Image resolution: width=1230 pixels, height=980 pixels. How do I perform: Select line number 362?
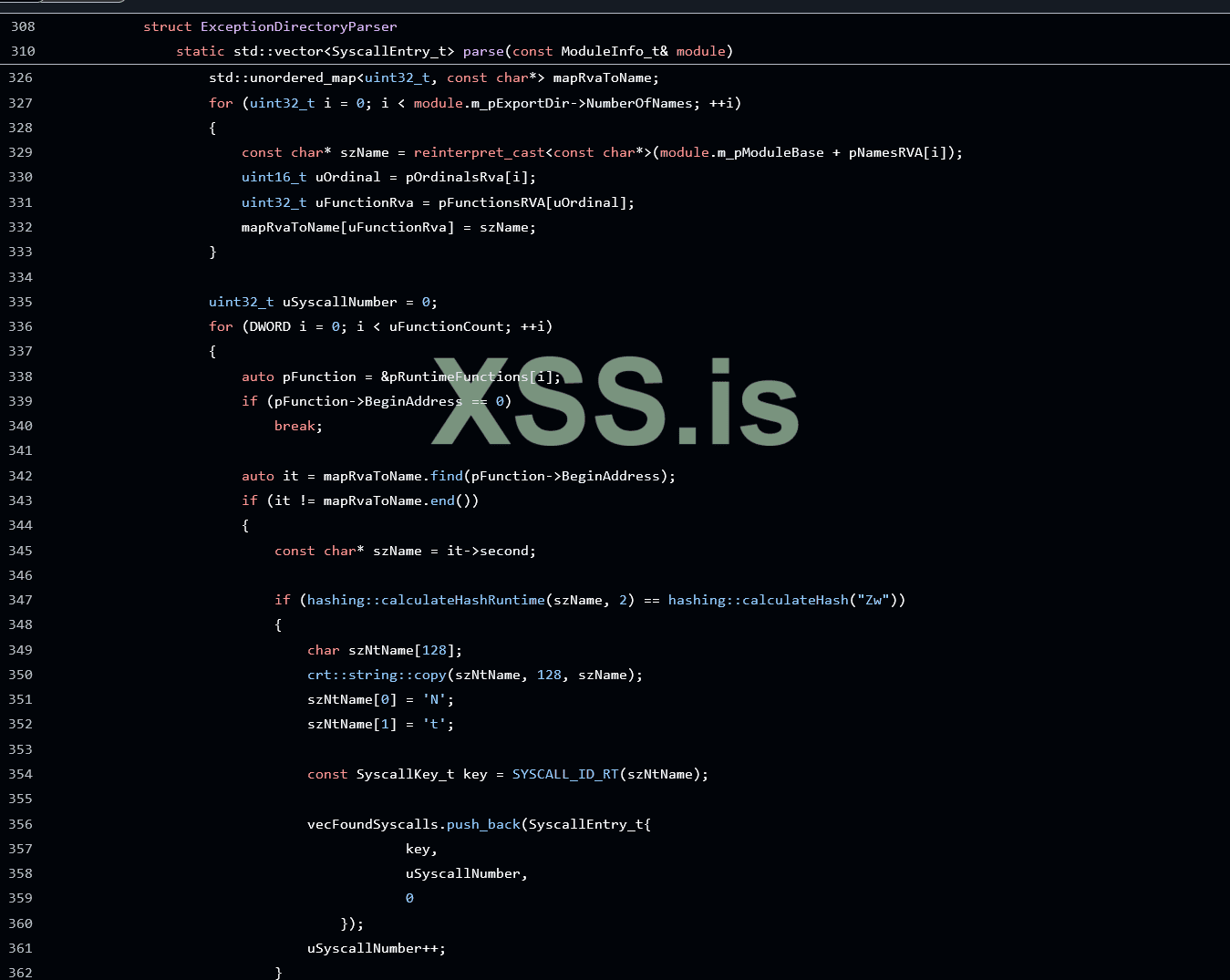click(20, 973)
